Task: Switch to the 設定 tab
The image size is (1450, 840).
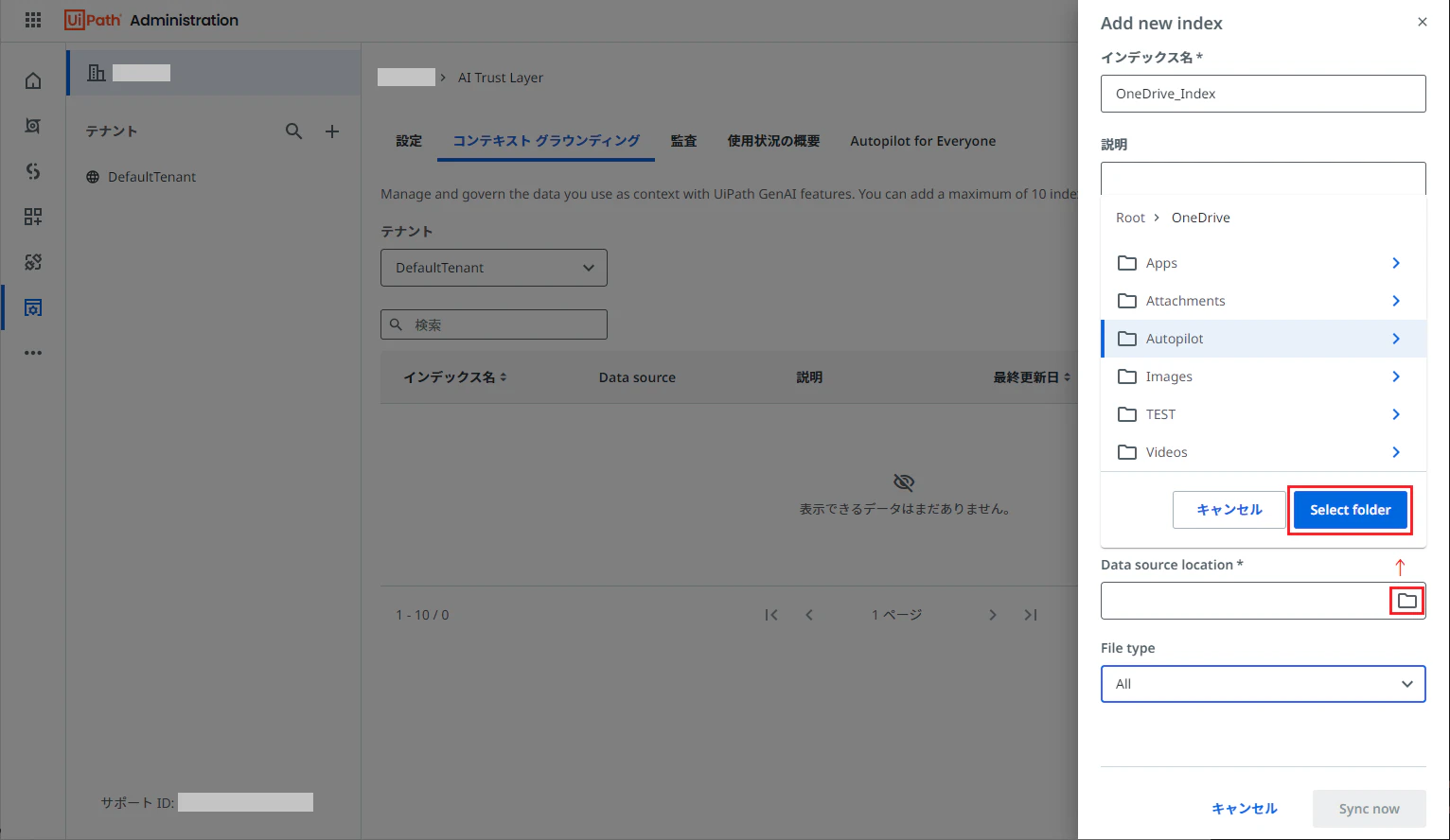Action: click(x=409, y=141)
